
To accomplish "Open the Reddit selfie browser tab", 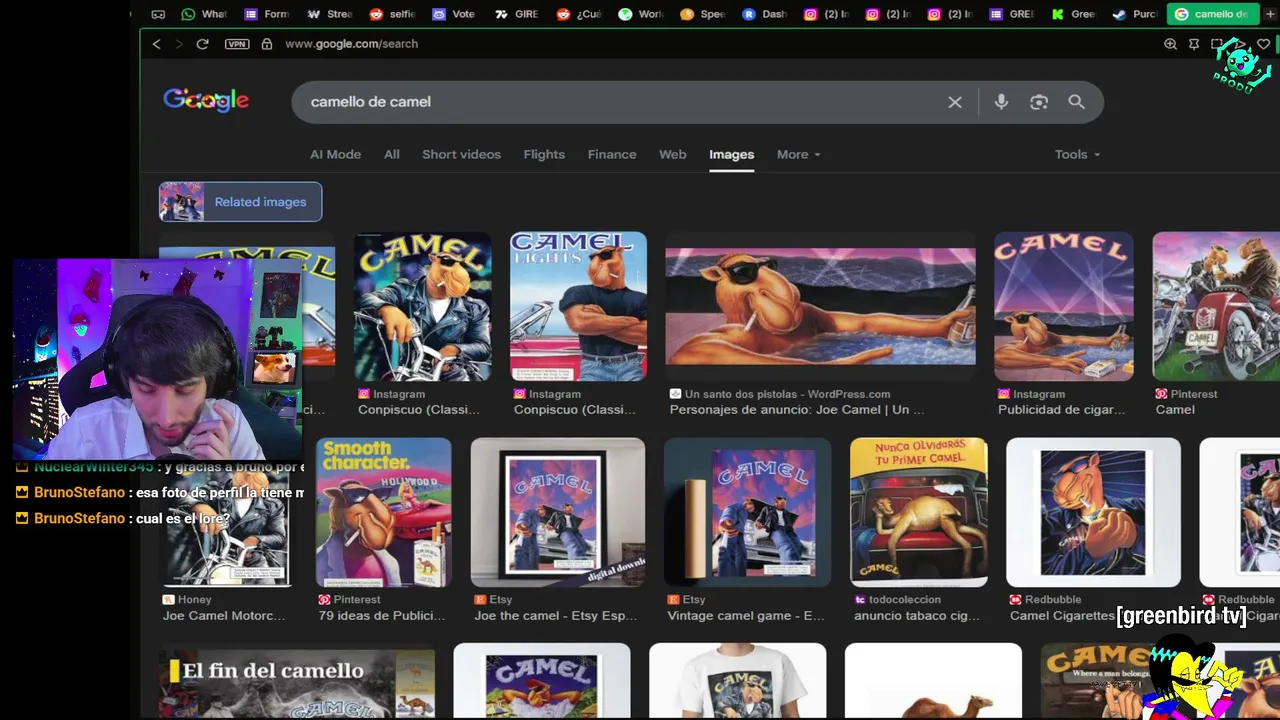I will [x=392, y=14].
